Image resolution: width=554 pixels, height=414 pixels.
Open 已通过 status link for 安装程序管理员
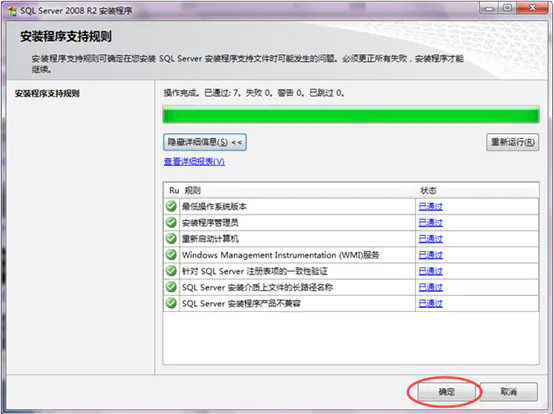[x=430, y=223]
